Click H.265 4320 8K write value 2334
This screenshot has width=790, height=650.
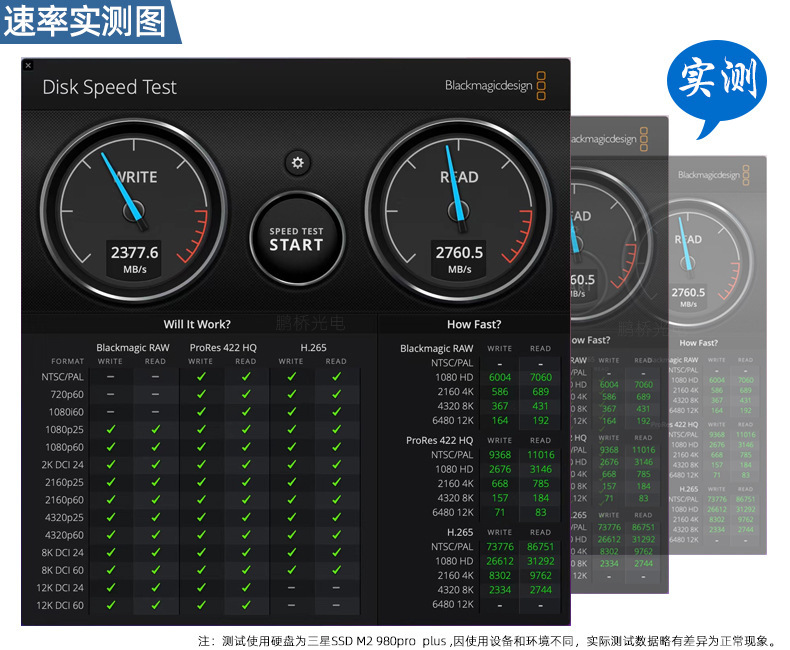point(500,590)
